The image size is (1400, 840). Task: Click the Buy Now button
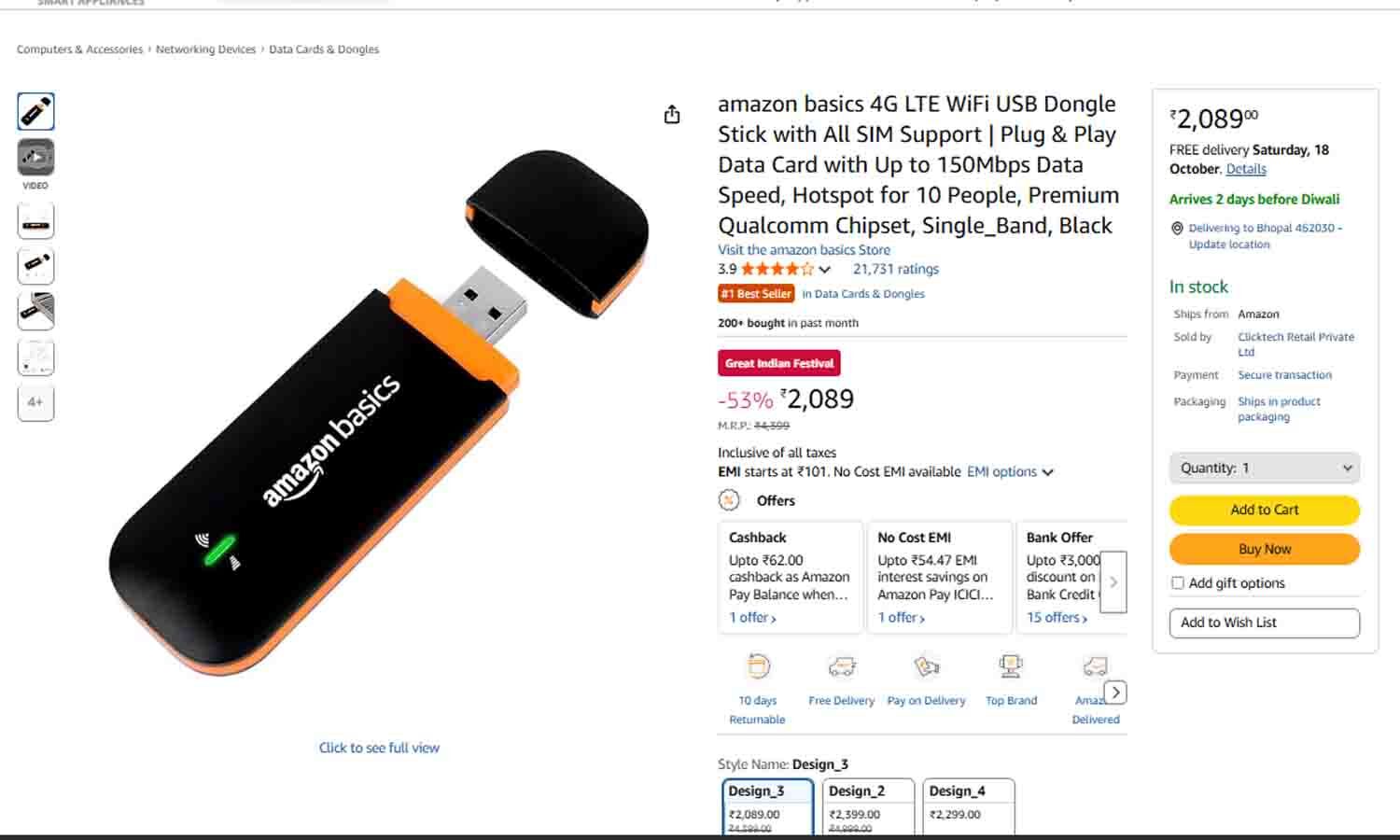pos(1264,549)
